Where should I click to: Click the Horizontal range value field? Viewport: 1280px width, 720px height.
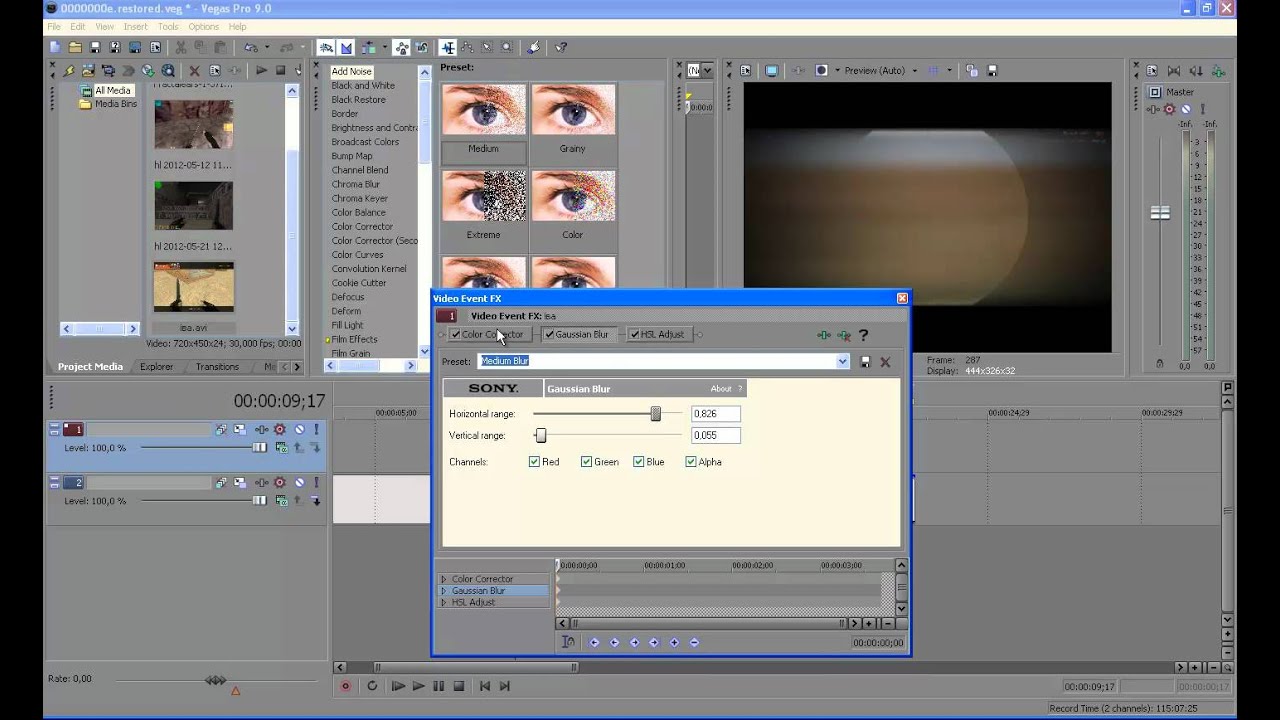[716, 414]
